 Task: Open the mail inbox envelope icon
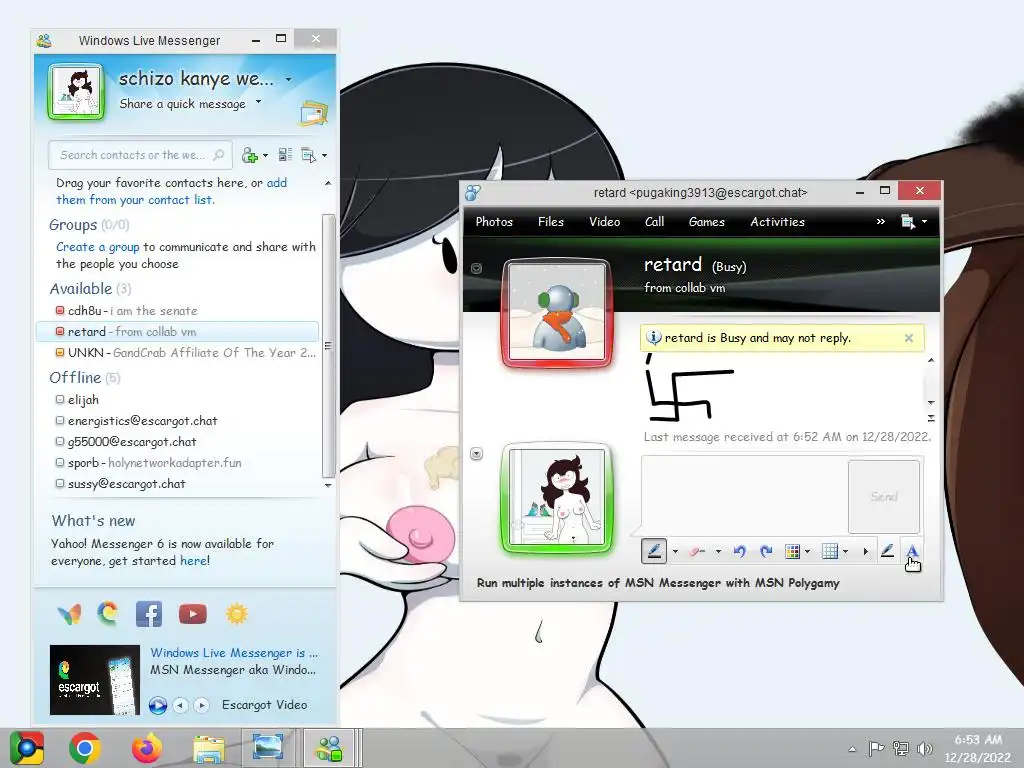coord(314,114)
